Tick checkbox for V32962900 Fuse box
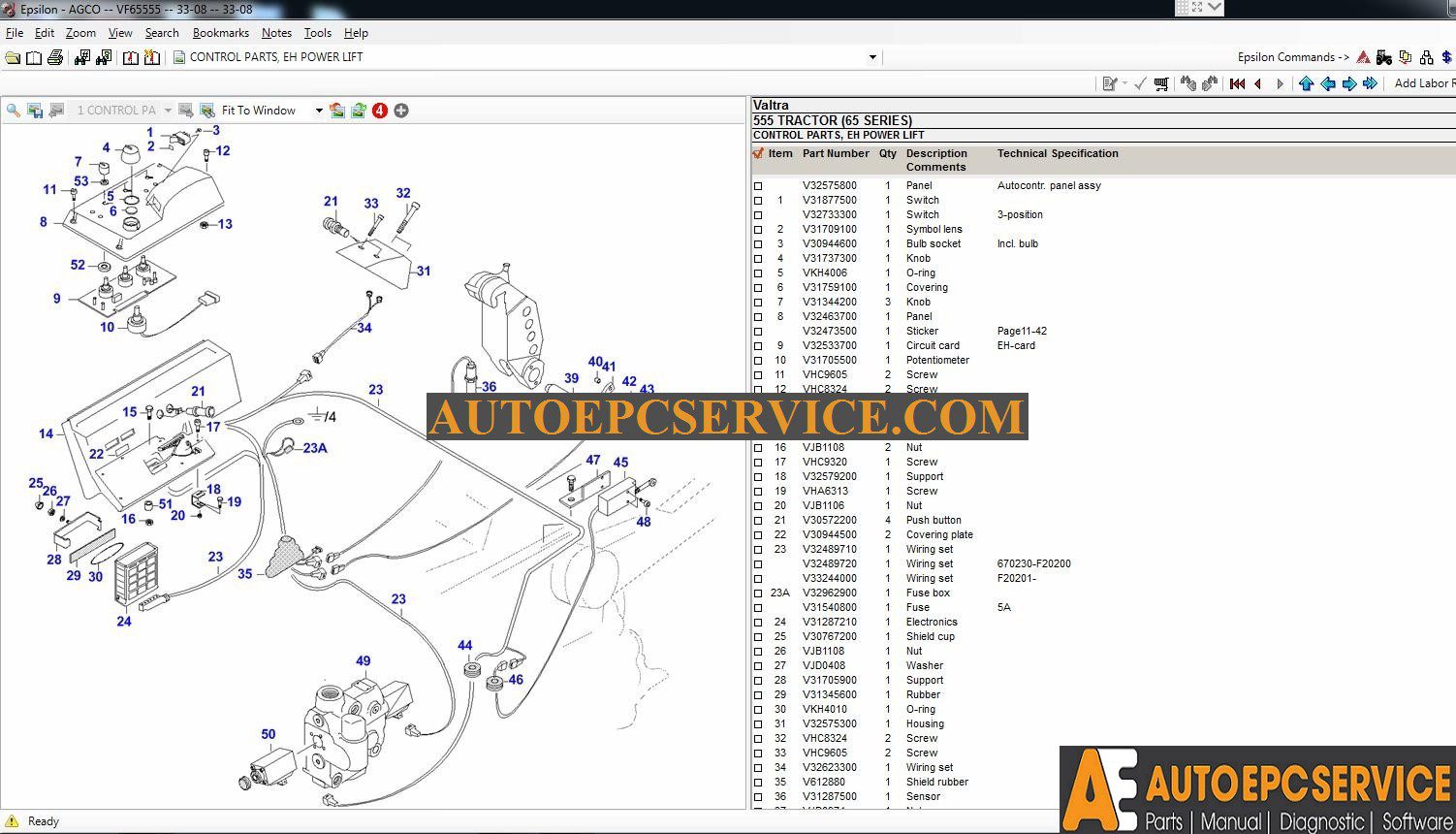 point(758,593)
